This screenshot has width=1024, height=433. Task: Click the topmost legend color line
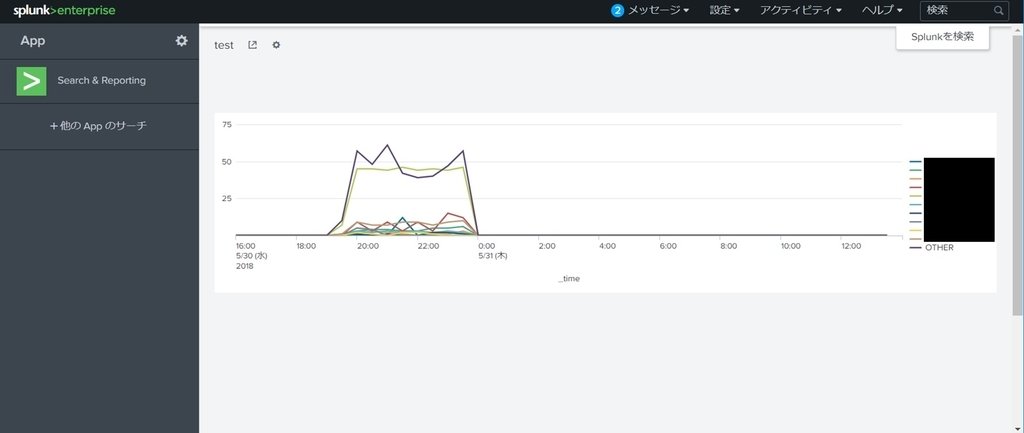[915, 162]
